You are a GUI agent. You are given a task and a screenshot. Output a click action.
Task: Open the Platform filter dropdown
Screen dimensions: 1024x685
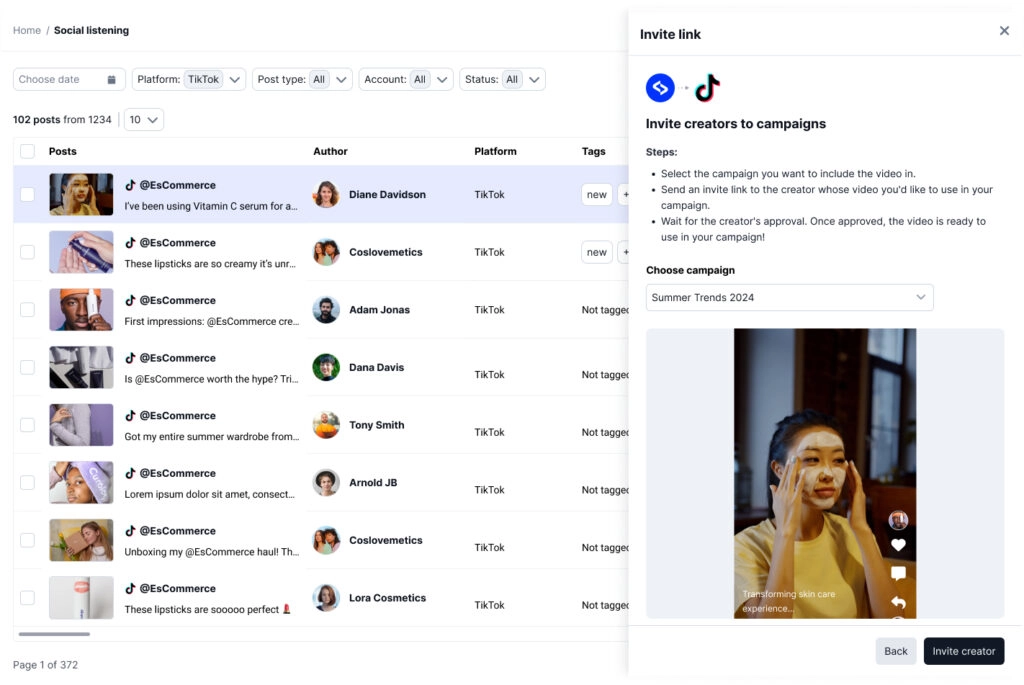pos(189,80)
